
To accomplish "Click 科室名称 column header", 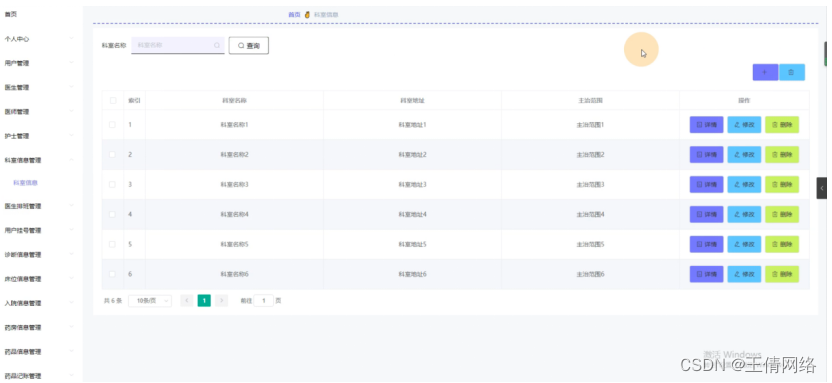I will [235, 100].
